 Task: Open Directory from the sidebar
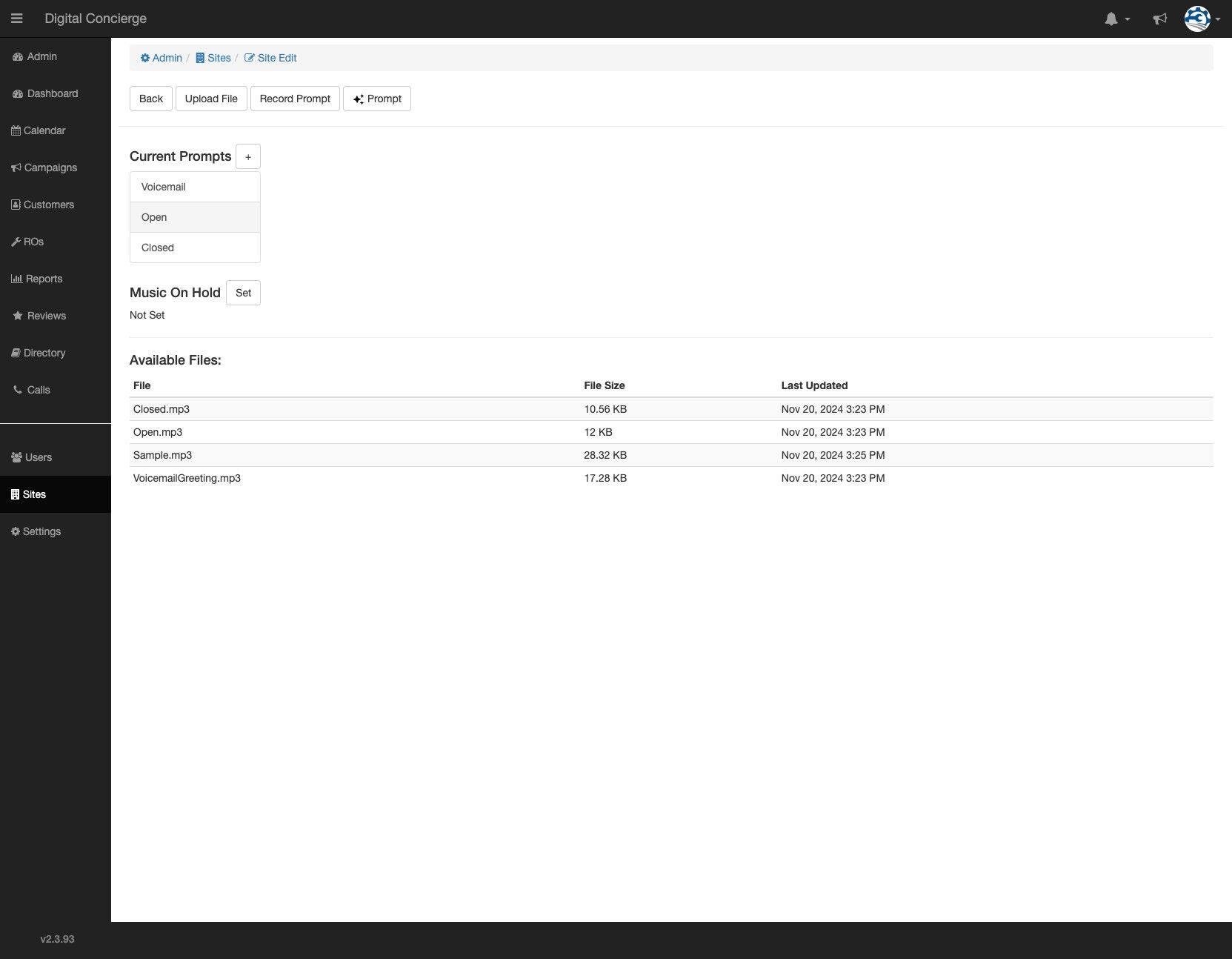coord(56,353)
